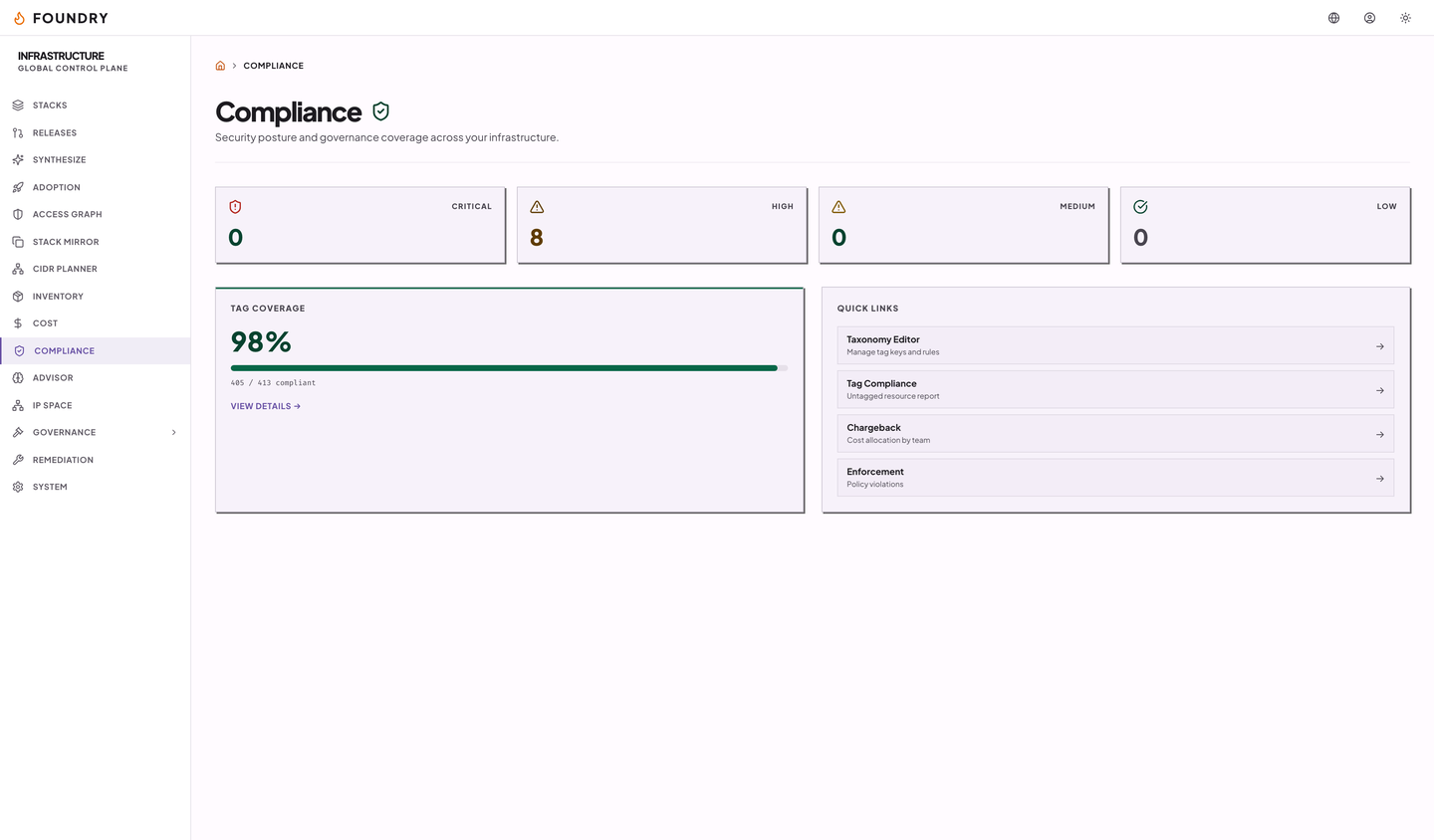Select the Releases menu entry
Image resolution: width=1434 pixels, height=840 pixels.
coord(96,132)
